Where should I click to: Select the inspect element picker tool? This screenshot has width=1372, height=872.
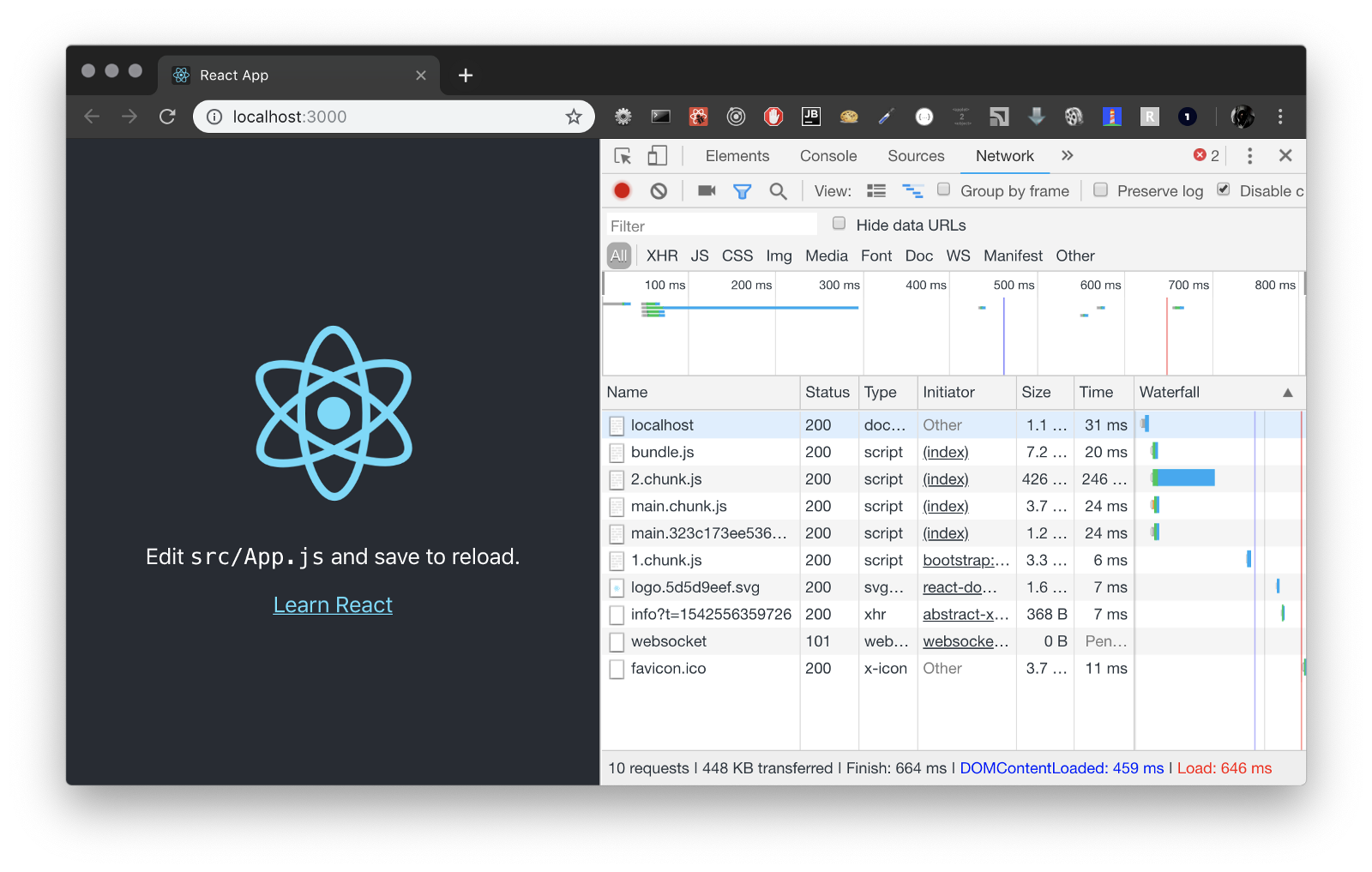(x=623, y=156)
